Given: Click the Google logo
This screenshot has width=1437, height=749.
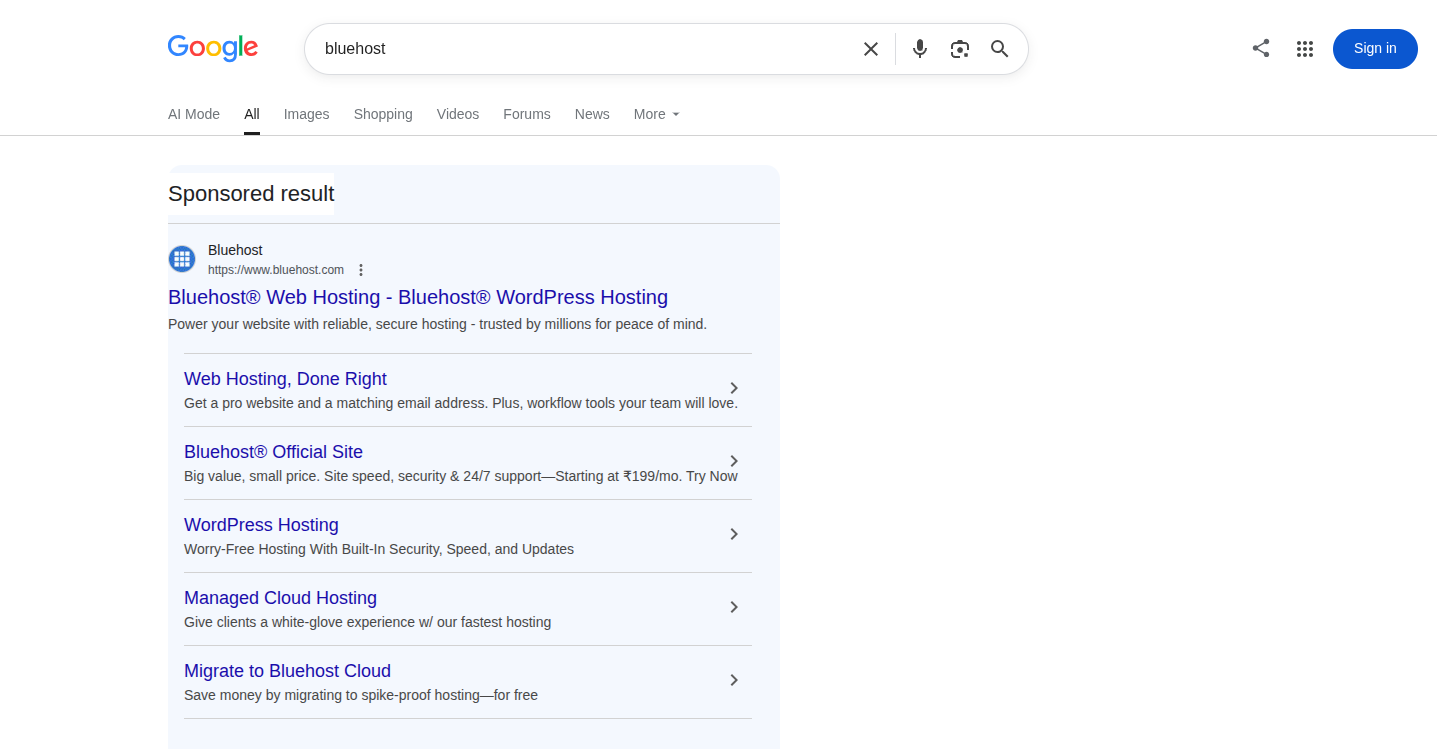Looking at the screenshot, I should [x=213, y=48].
